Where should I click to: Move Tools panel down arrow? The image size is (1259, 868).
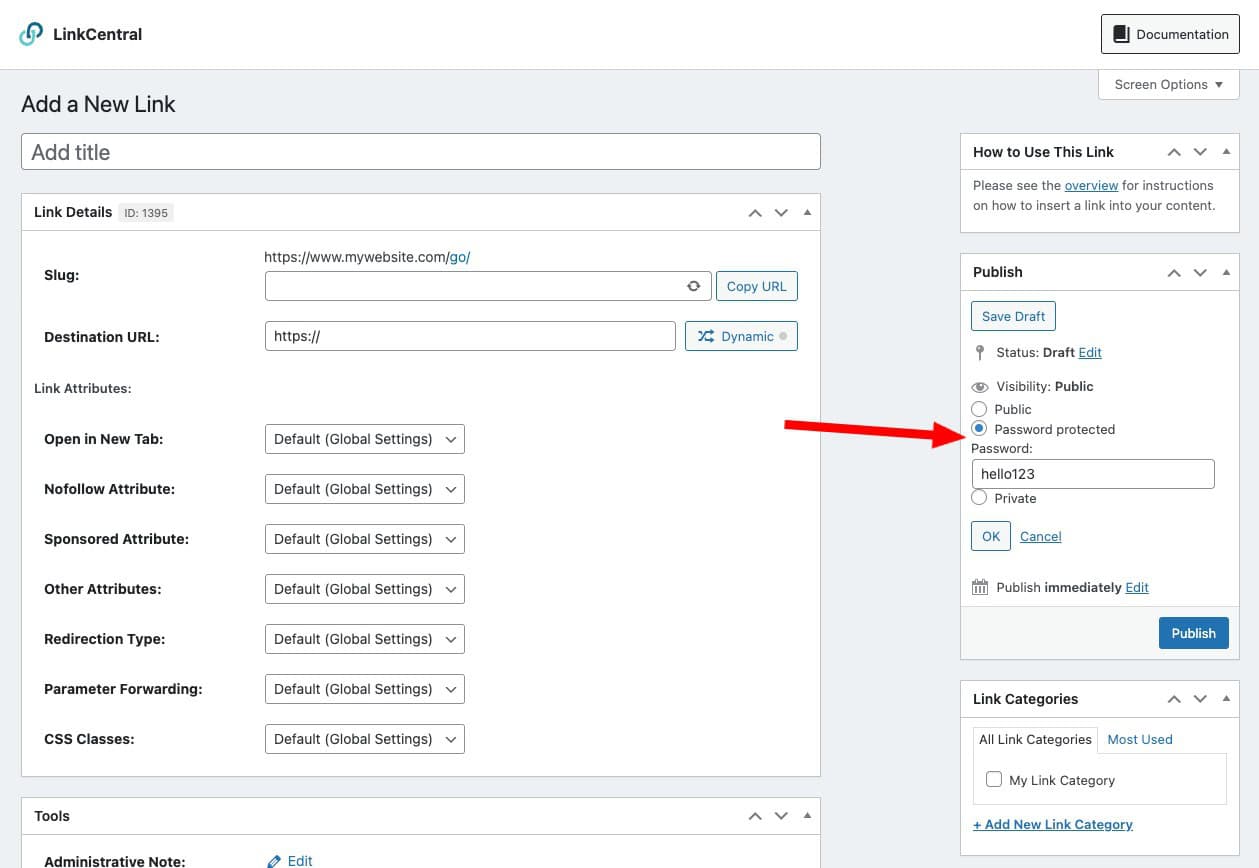(x=781, y=816)
